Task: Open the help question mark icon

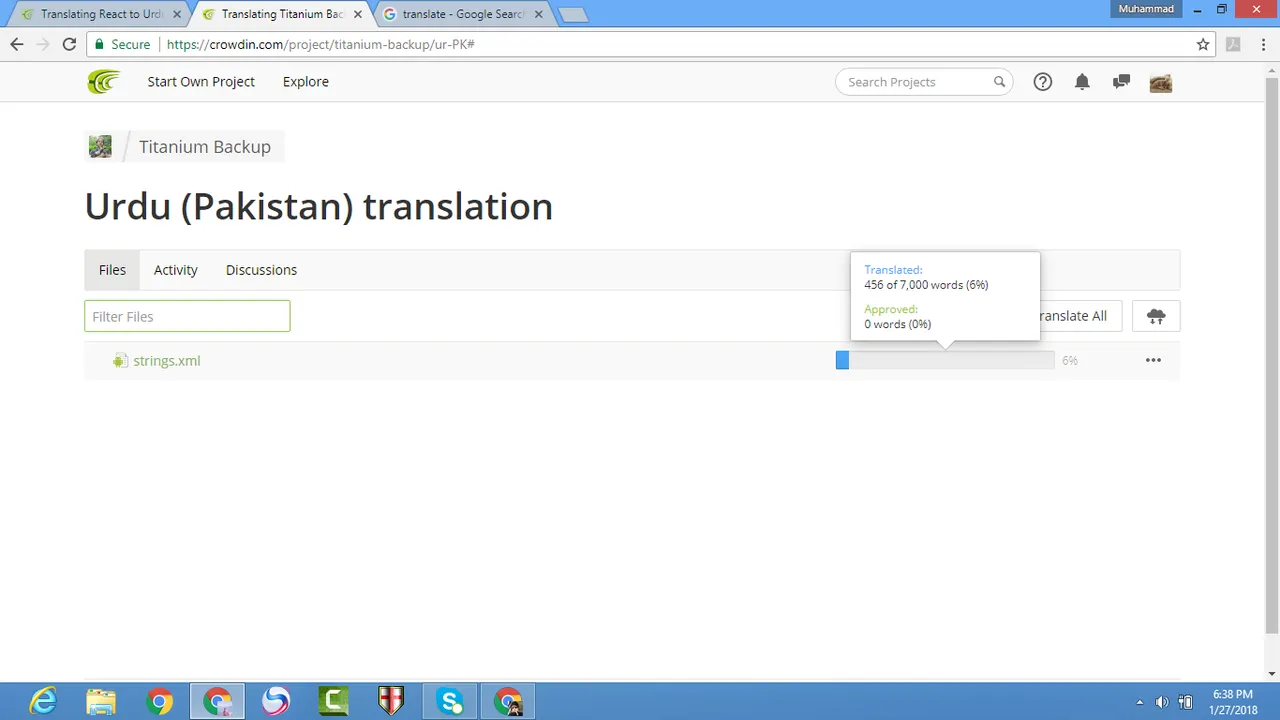Action: (1043, 82)
